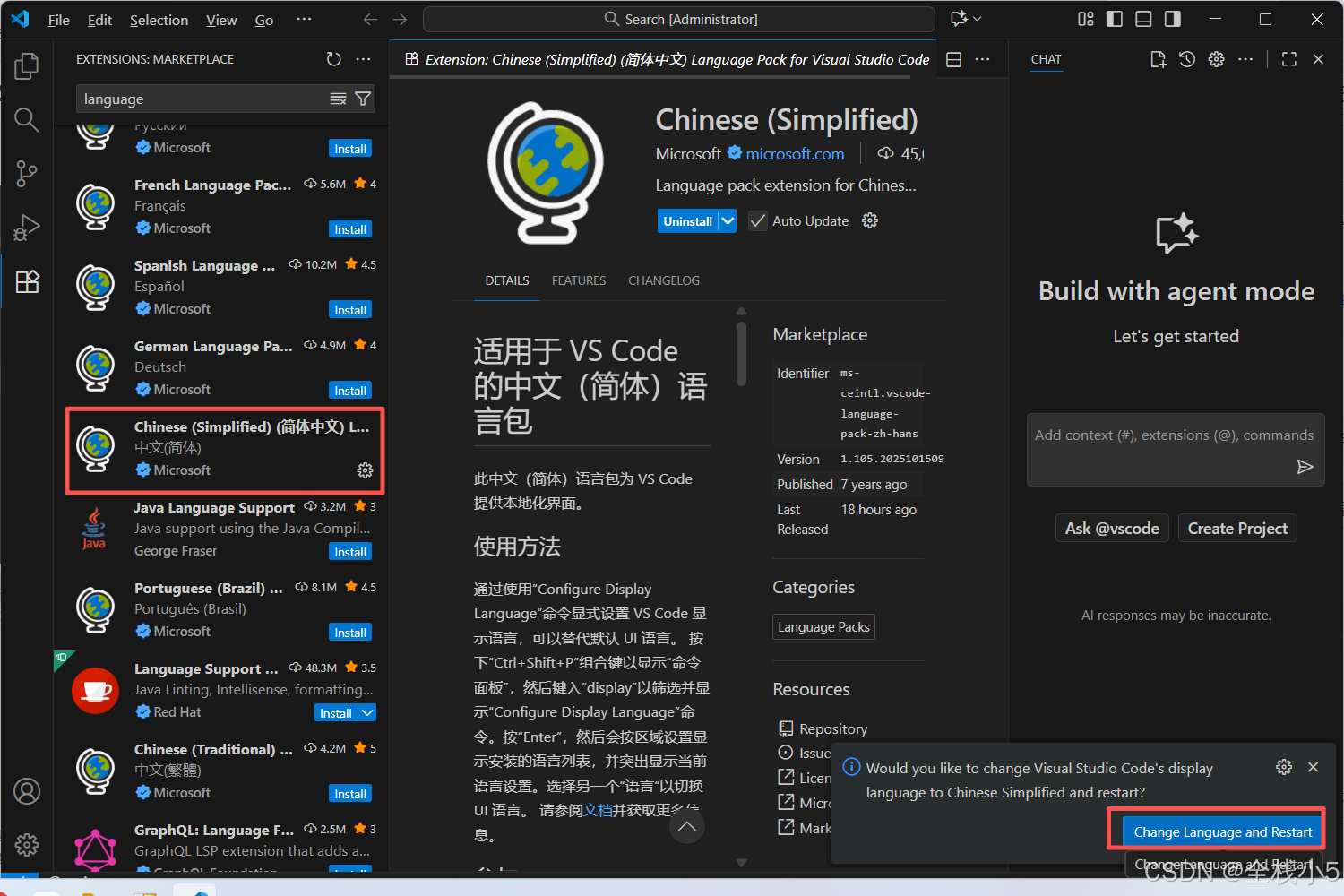Go forward navigation arrow in title bar

[x=400, y=19]
